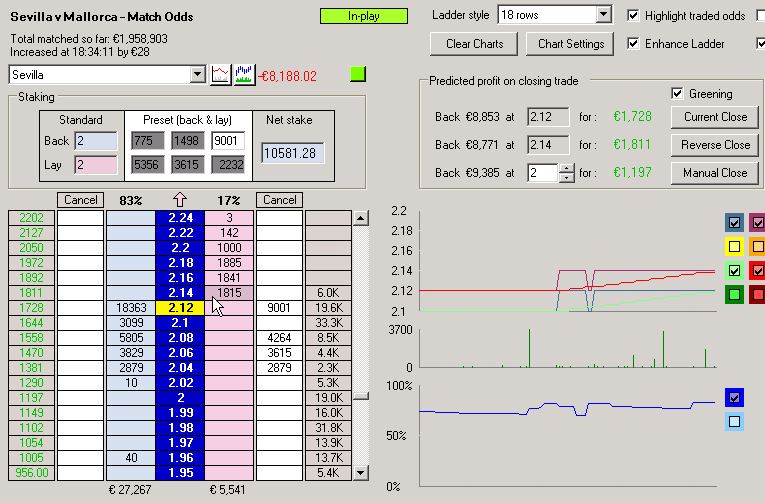Click the green status square indicator
The image size is (765, 503).
(359, 75)
